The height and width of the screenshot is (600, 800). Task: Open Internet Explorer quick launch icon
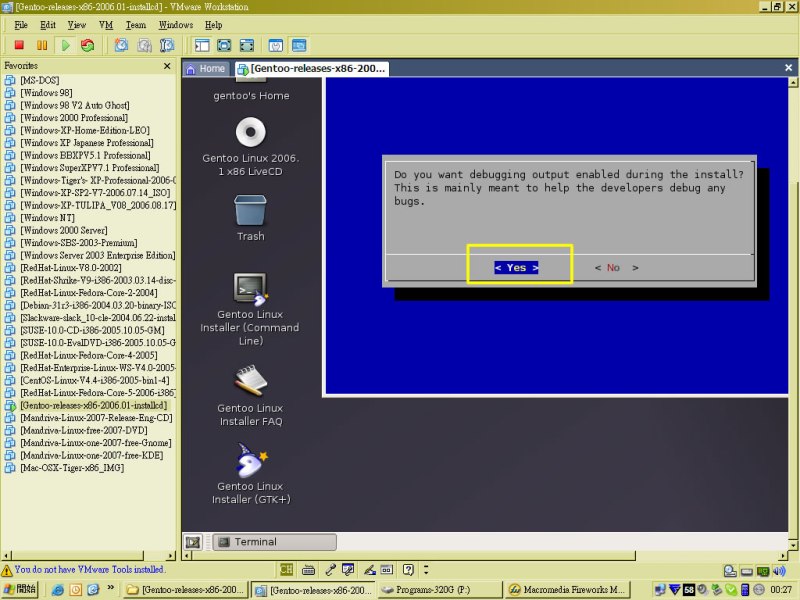click(x=58, y=590)
